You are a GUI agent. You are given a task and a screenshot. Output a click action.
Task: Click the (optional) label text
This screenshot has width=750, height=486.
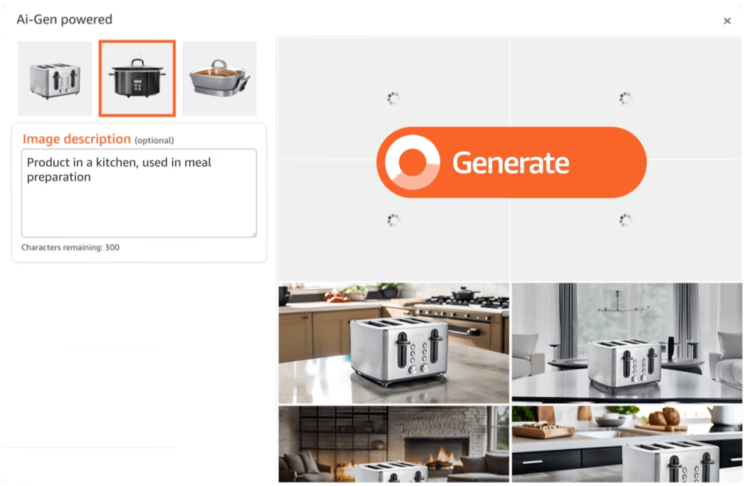click(154, 141)
